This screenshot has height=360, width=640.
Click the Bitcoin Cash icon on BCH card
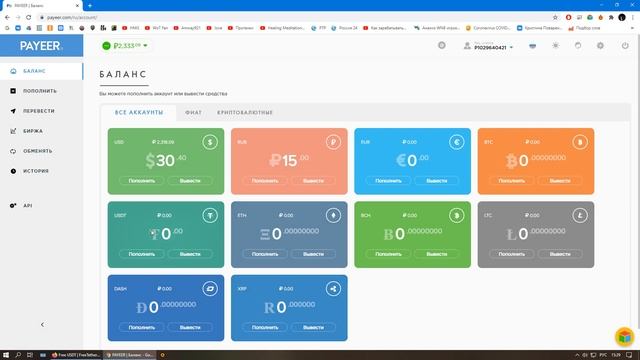[x=456, y=216]
